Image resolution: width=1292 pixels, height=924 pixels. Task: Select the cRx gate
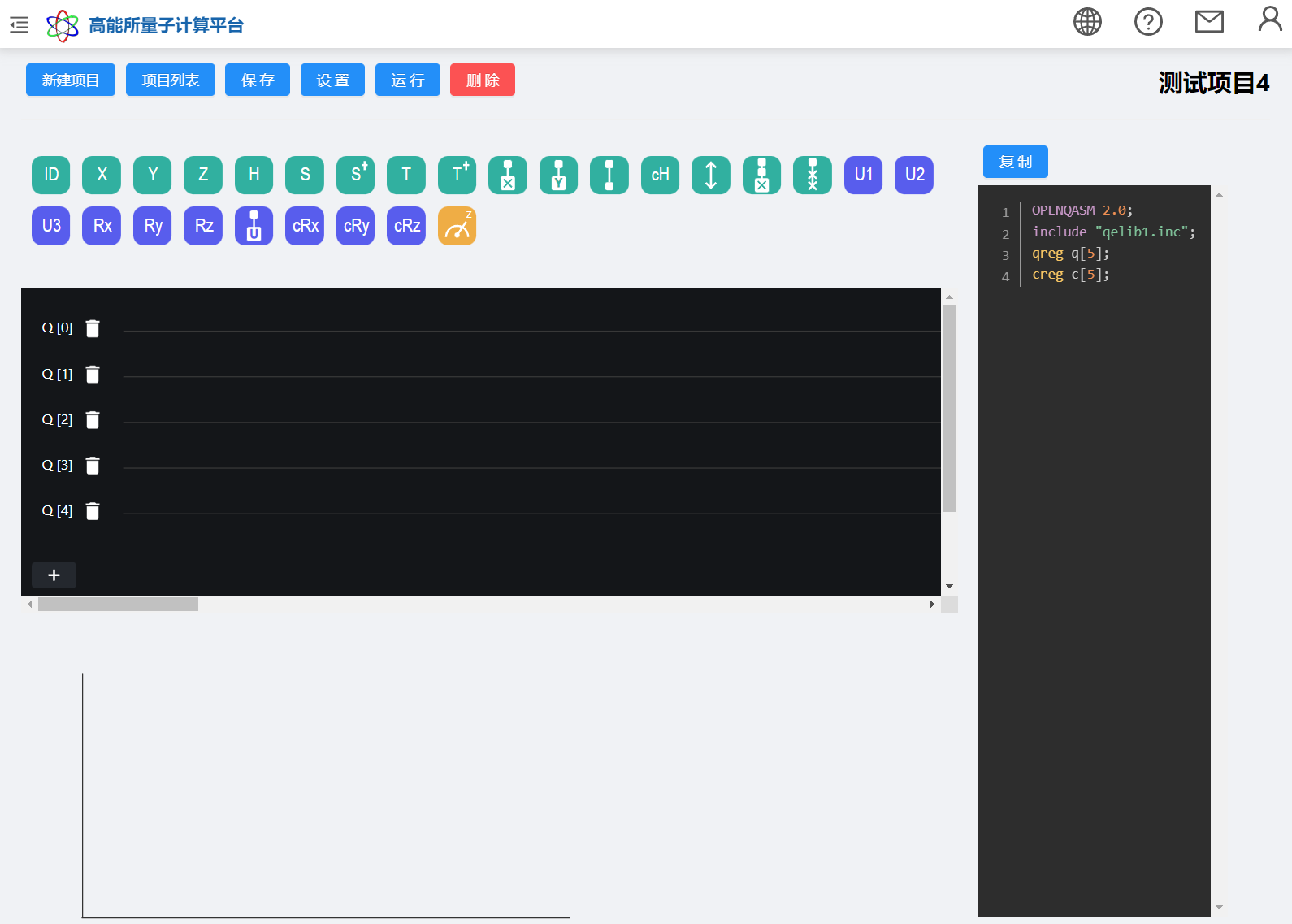[x=305, y=226]
